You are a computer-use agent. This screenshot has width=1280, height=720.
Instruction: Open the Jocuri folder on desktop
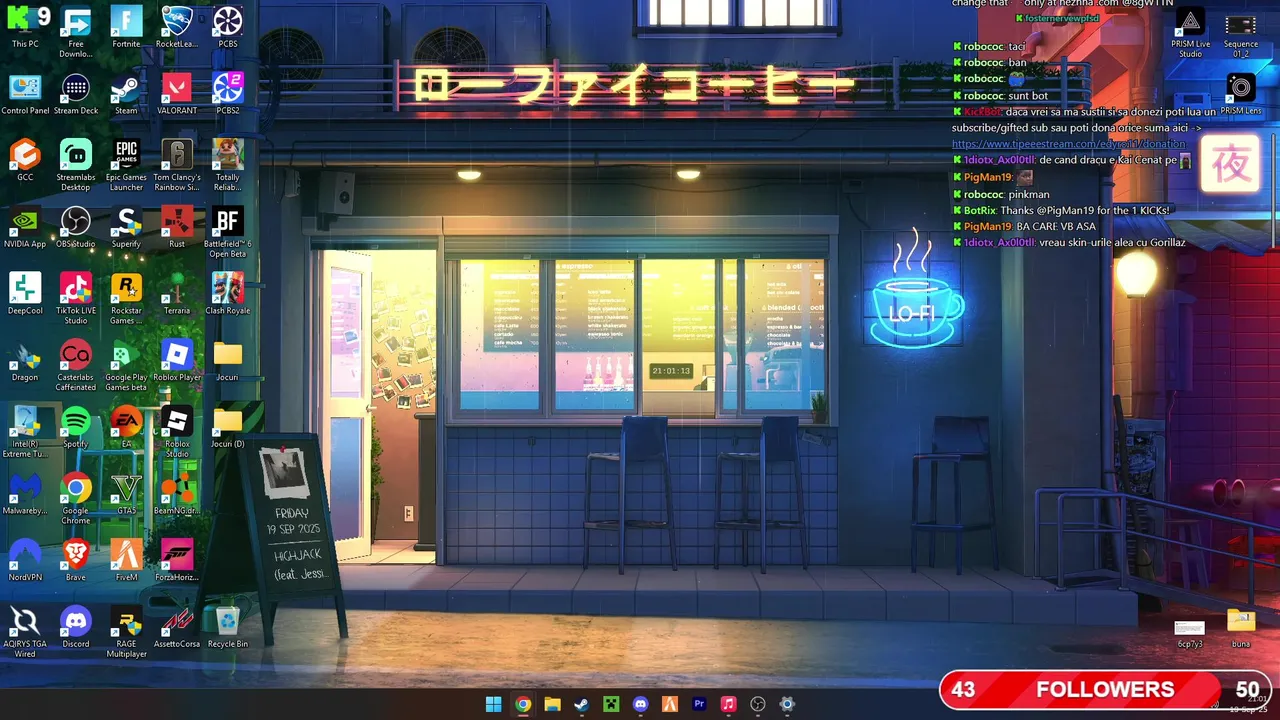(228, 361)
